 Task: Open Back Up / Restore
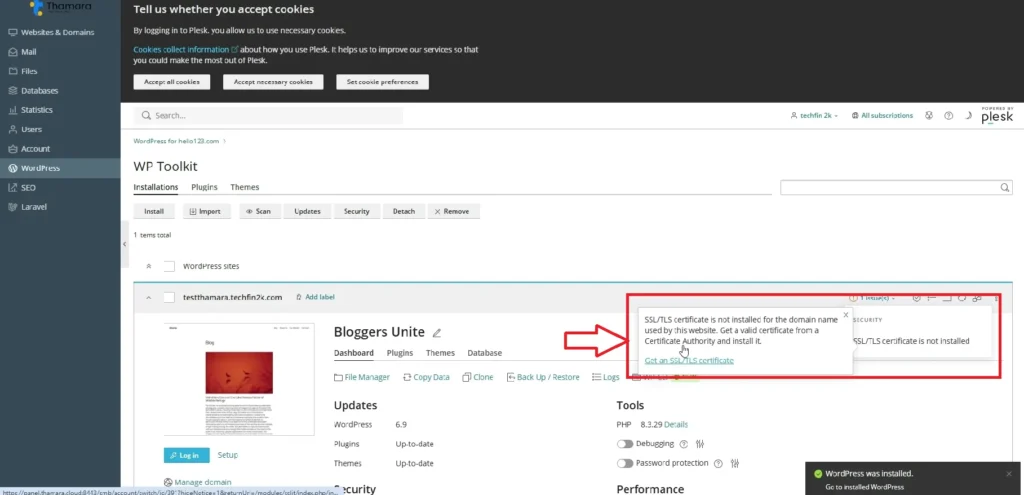543,377
